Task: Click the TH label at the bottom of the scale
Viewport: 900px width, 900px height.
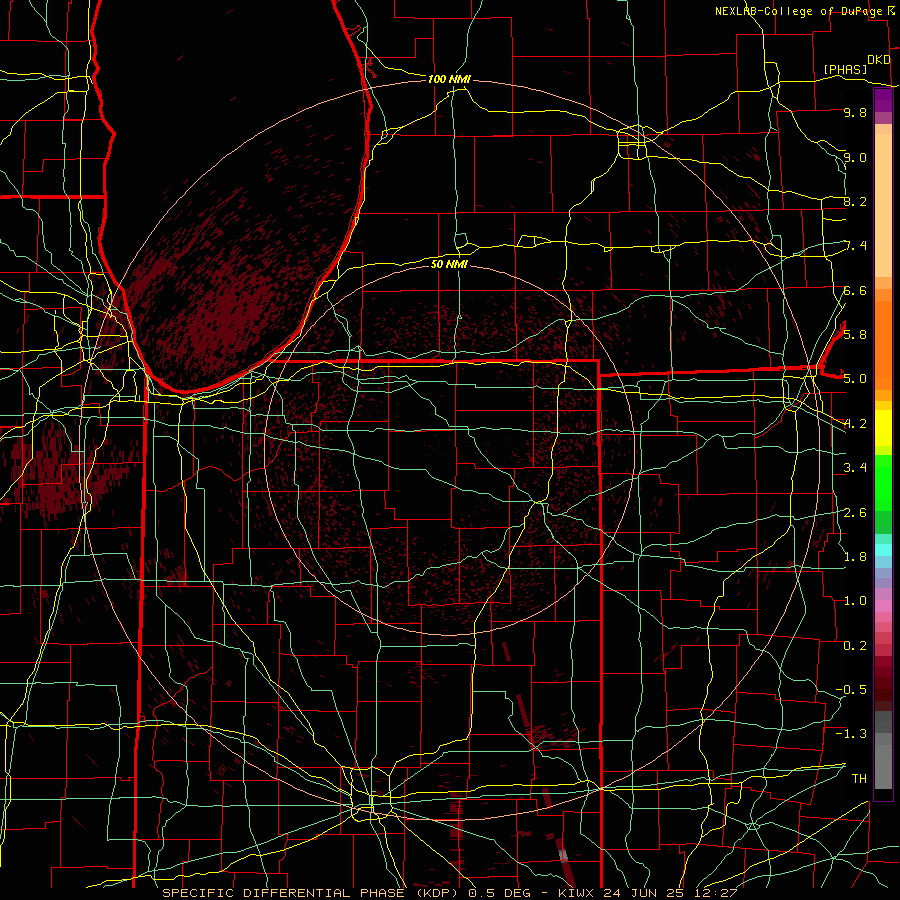Action: 859,778
